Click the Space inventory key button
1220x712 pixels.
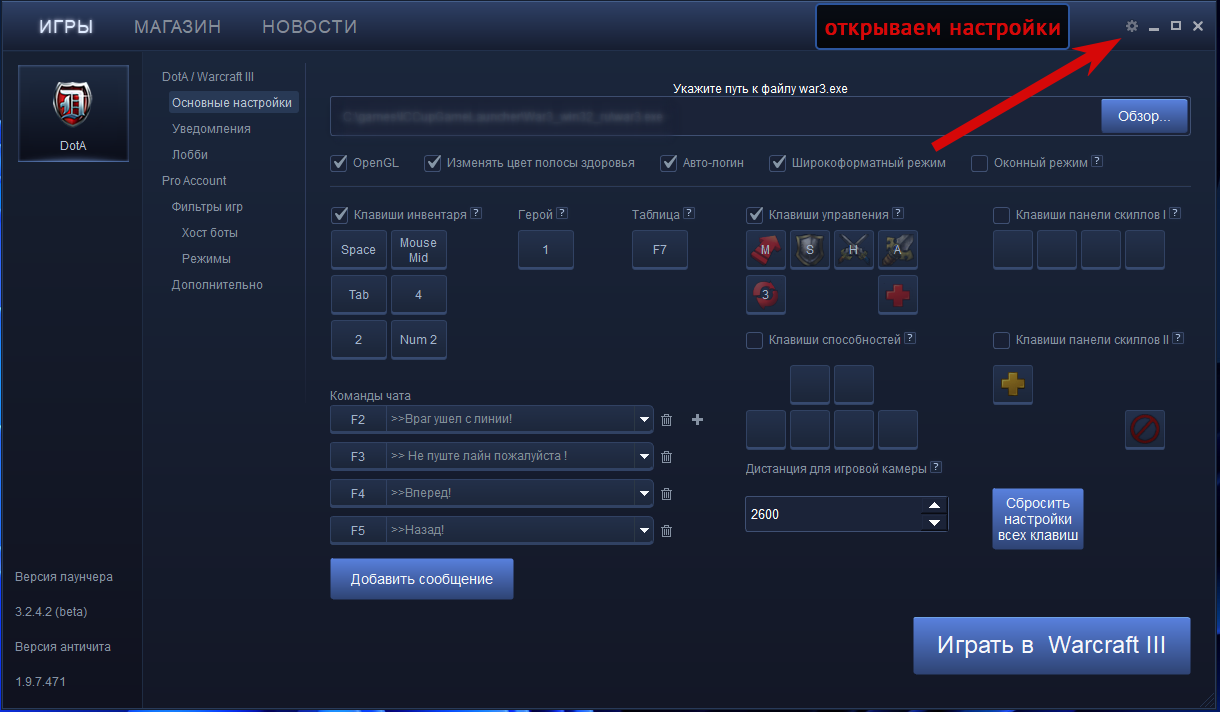coord(358,250)
